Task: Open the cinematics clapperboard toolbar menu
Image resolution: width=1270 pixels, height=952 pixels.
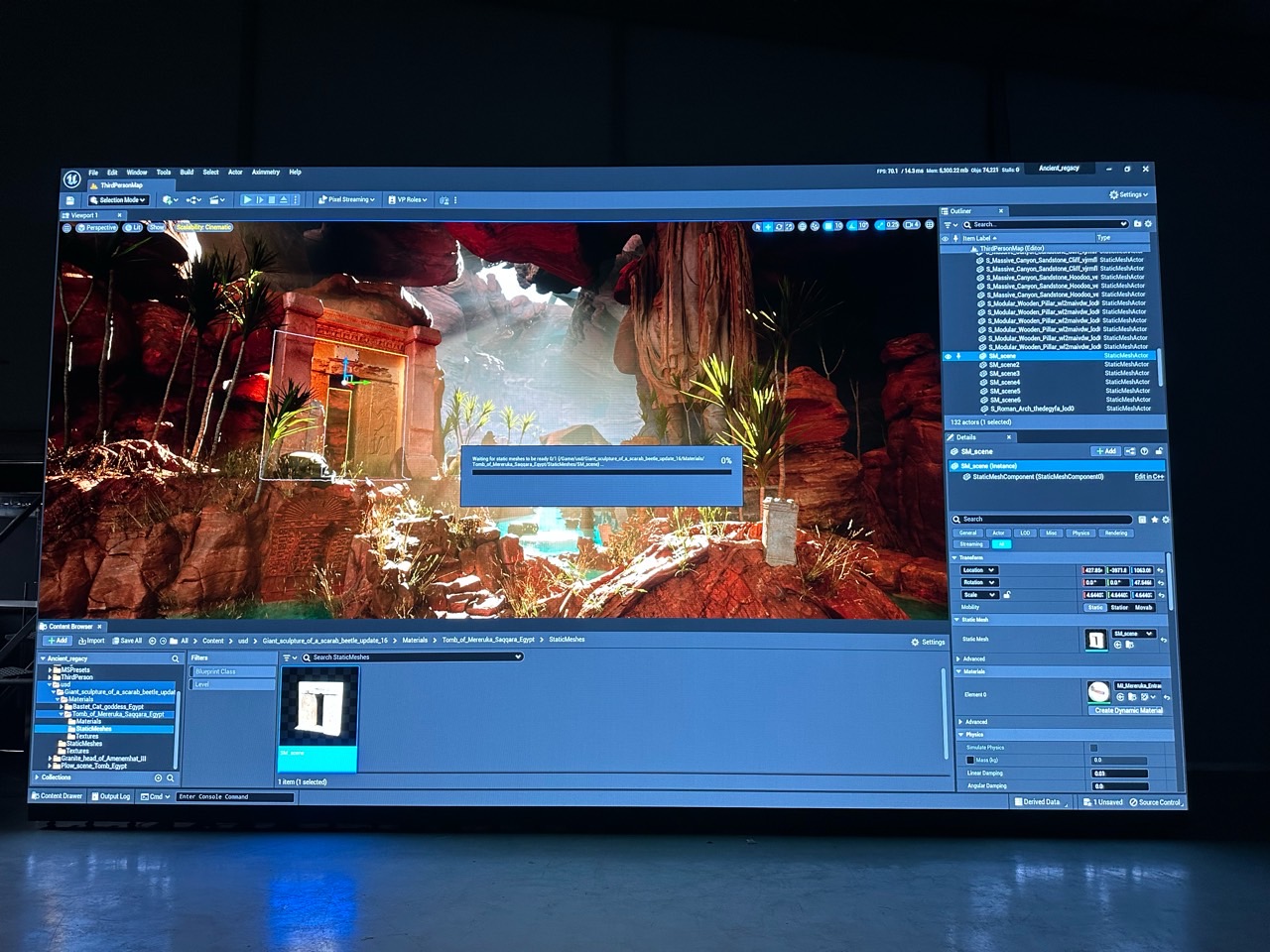Action: 217,200
